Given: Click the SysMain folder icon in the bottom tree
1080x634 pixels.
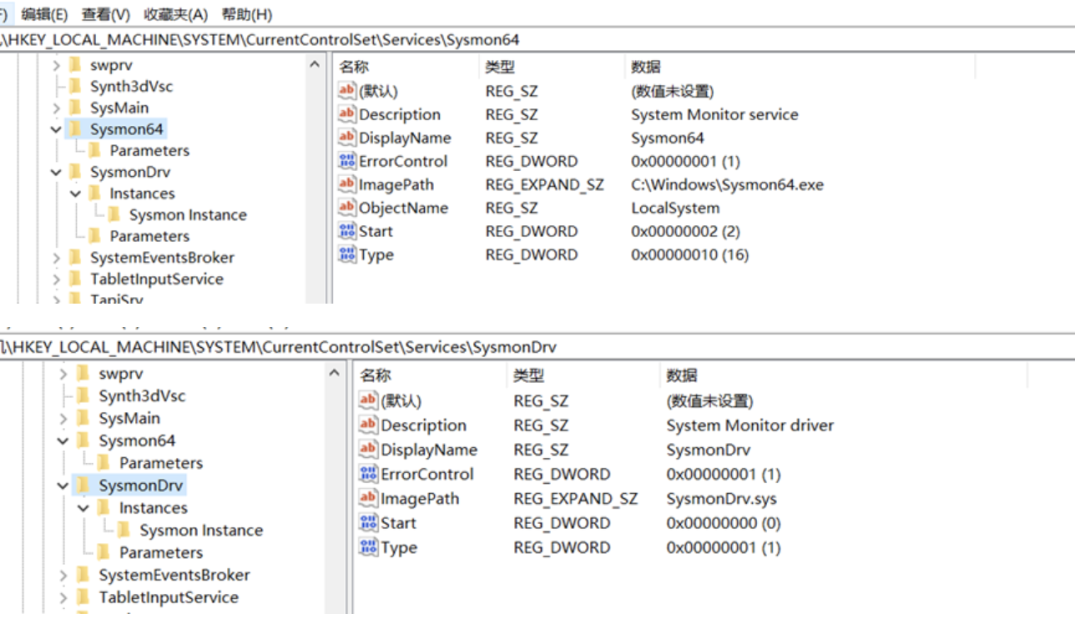Looking at the screenshot, I should pos(84,418).
